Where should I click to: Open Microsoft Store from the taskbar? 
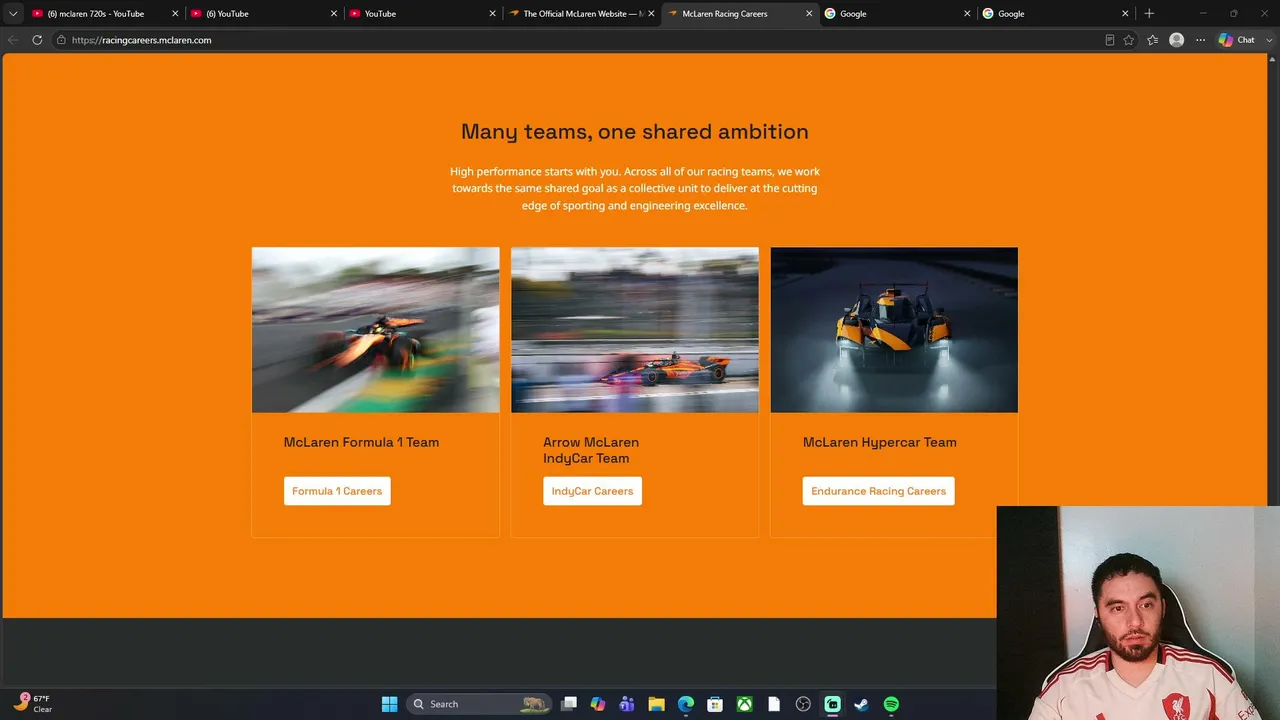(715, 704)
